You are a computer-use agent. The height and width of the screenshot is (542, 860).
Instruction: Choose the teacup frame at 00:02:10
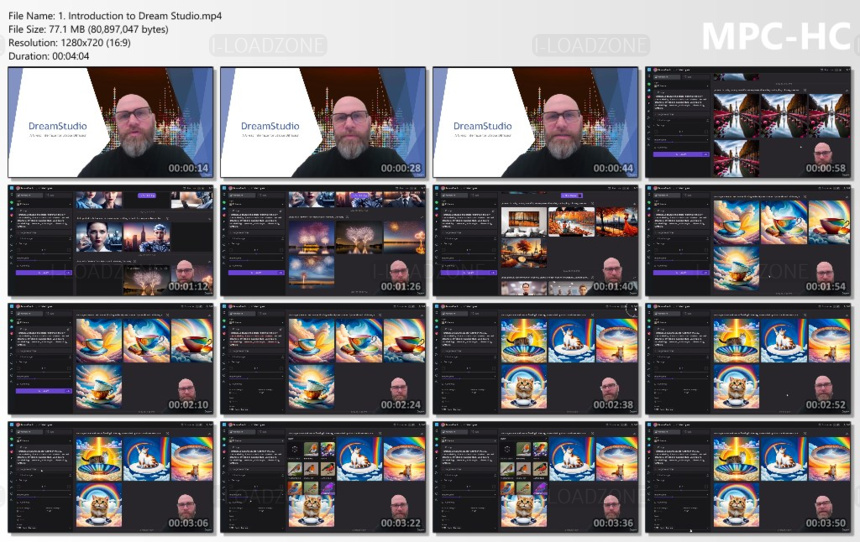tap(111, 359)
